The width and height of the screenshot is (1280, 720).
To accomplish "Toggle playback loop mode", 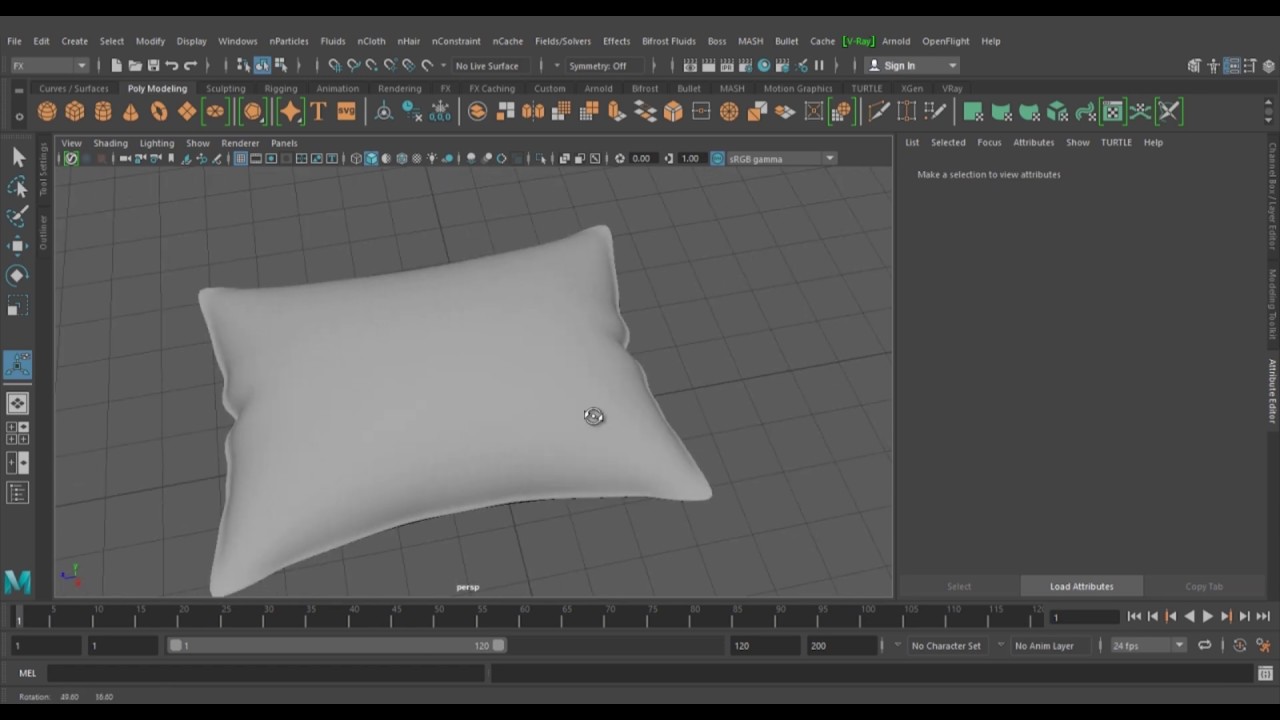I will 1205,646.
